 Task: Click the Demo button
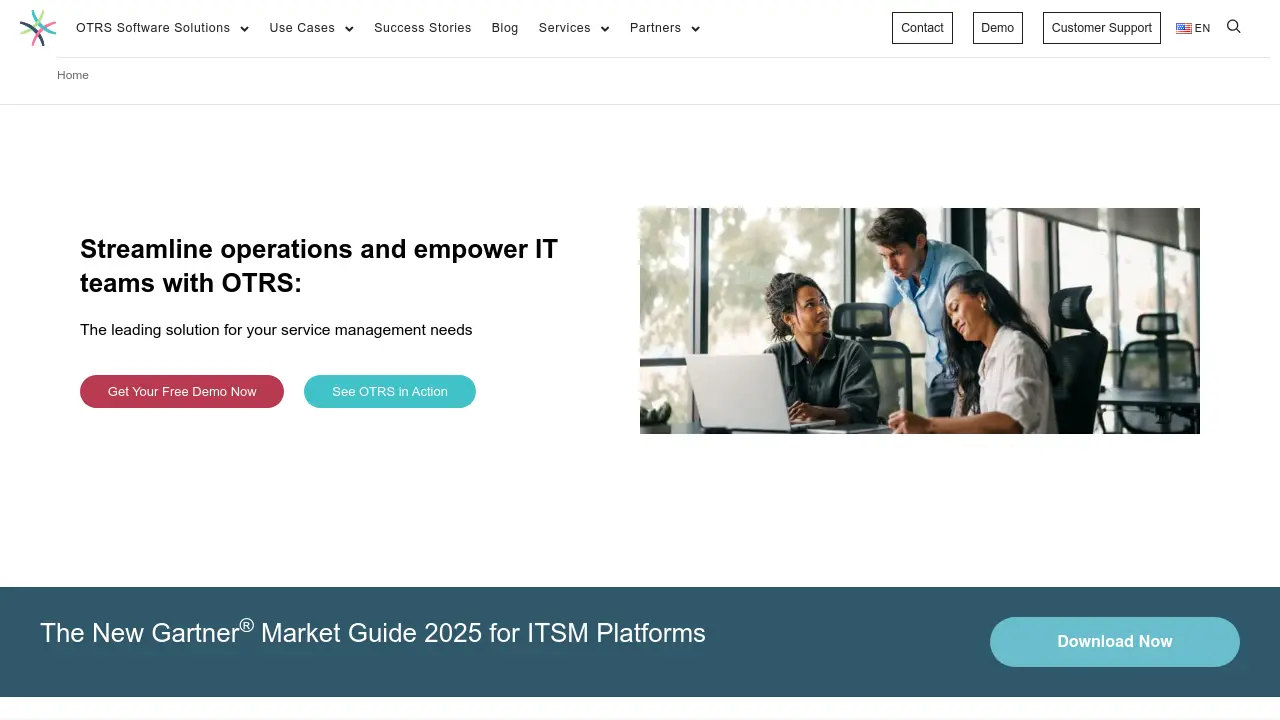(x=997, y=28)
